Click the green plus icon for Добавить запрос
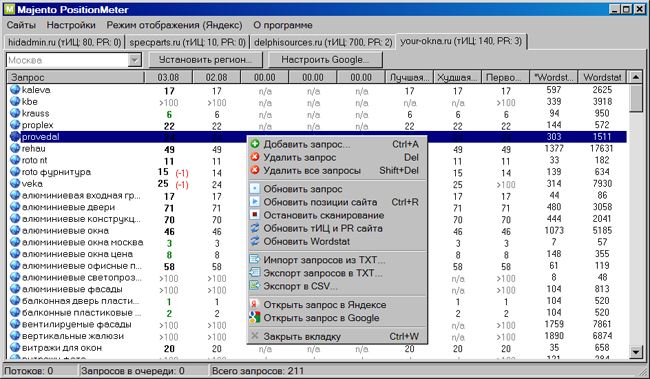 255,144
